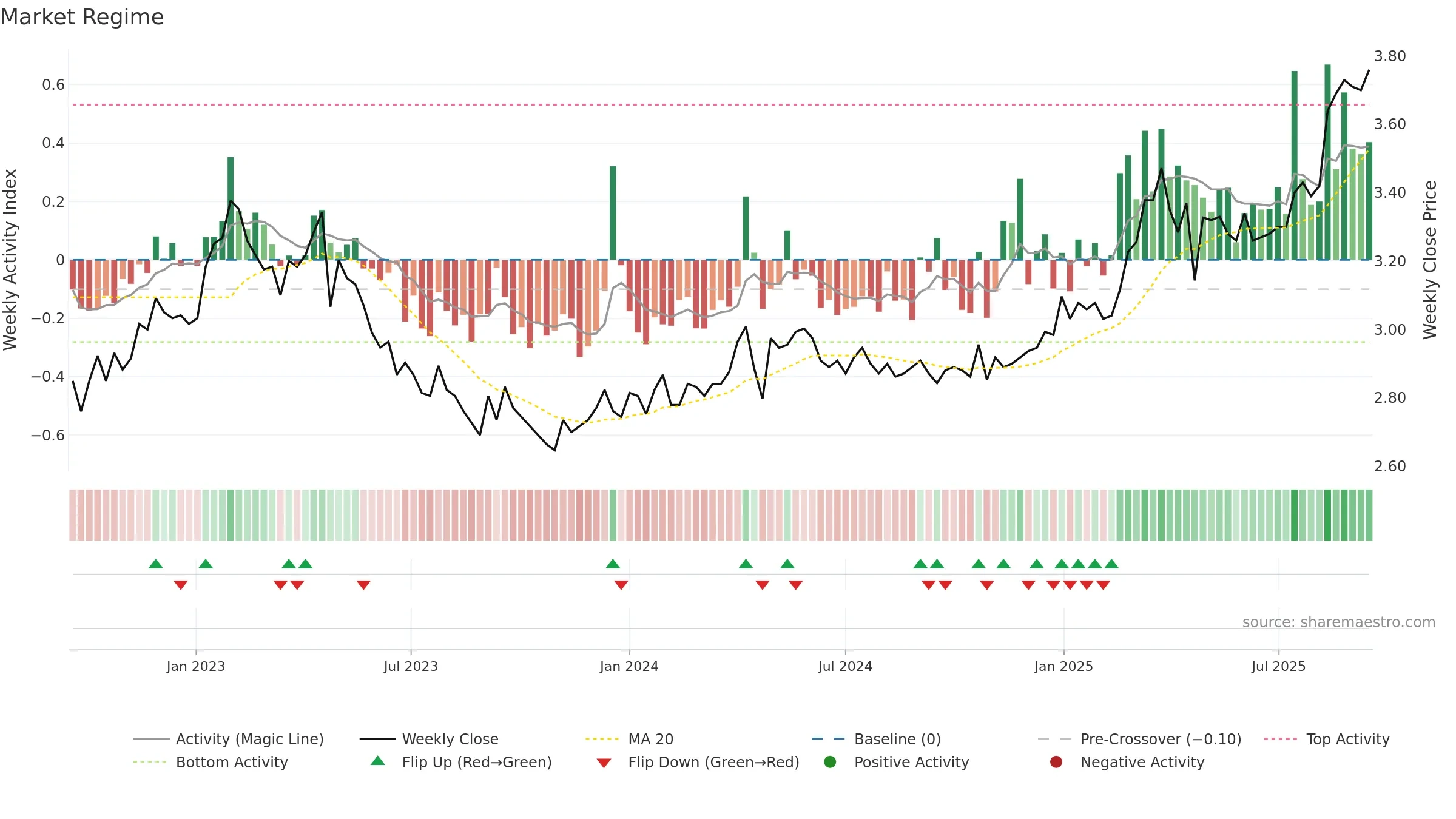
Task: Click the source: sharemaestro.com text
Action: tap(1339, 622)
